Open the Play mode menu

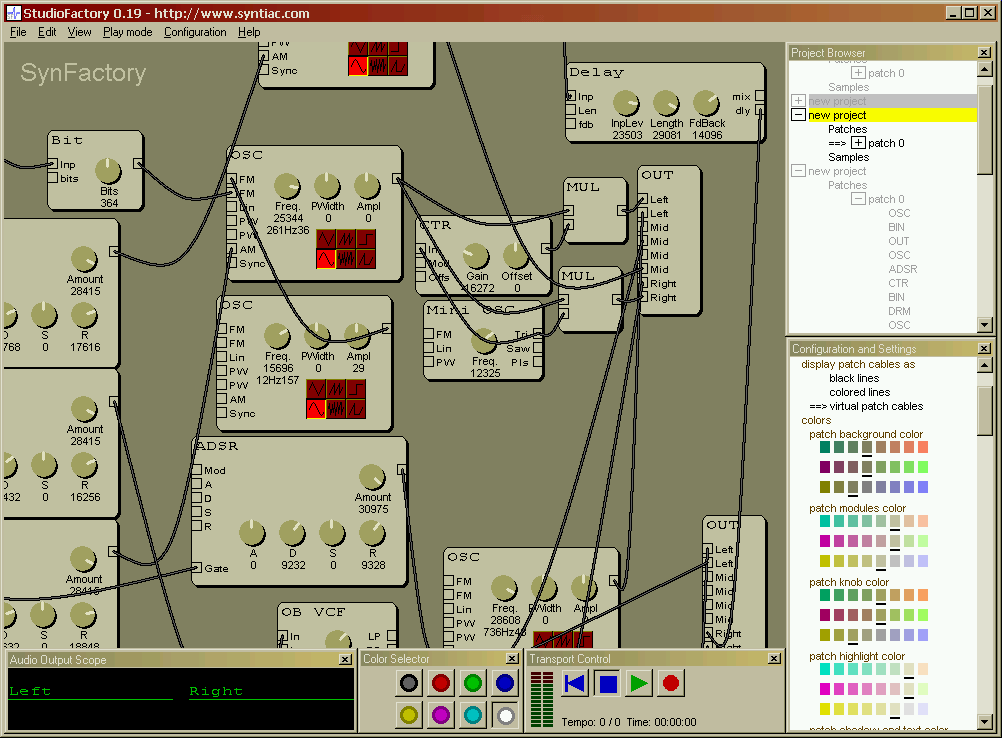pos(127,31)
